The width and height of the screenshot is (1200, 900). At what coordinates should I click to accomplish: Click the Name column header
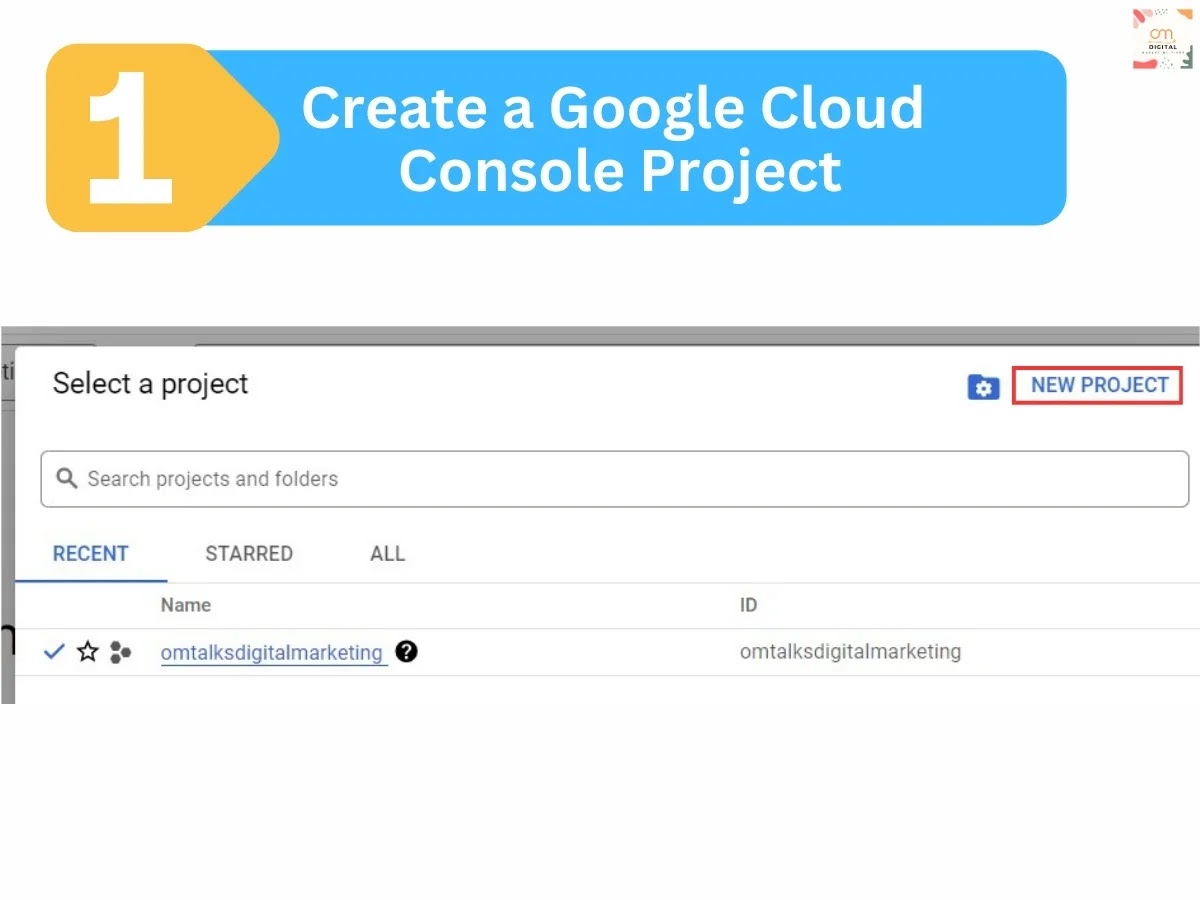point(186,605)
